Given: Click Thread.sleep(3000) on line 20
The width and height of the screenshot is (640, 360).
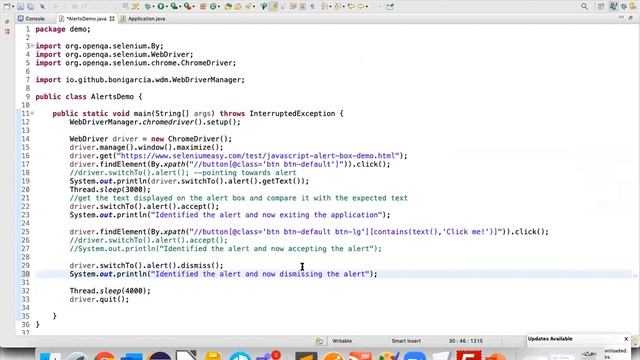Looking at the screenshot, I should pyautogui.click(x=110, y=189).
